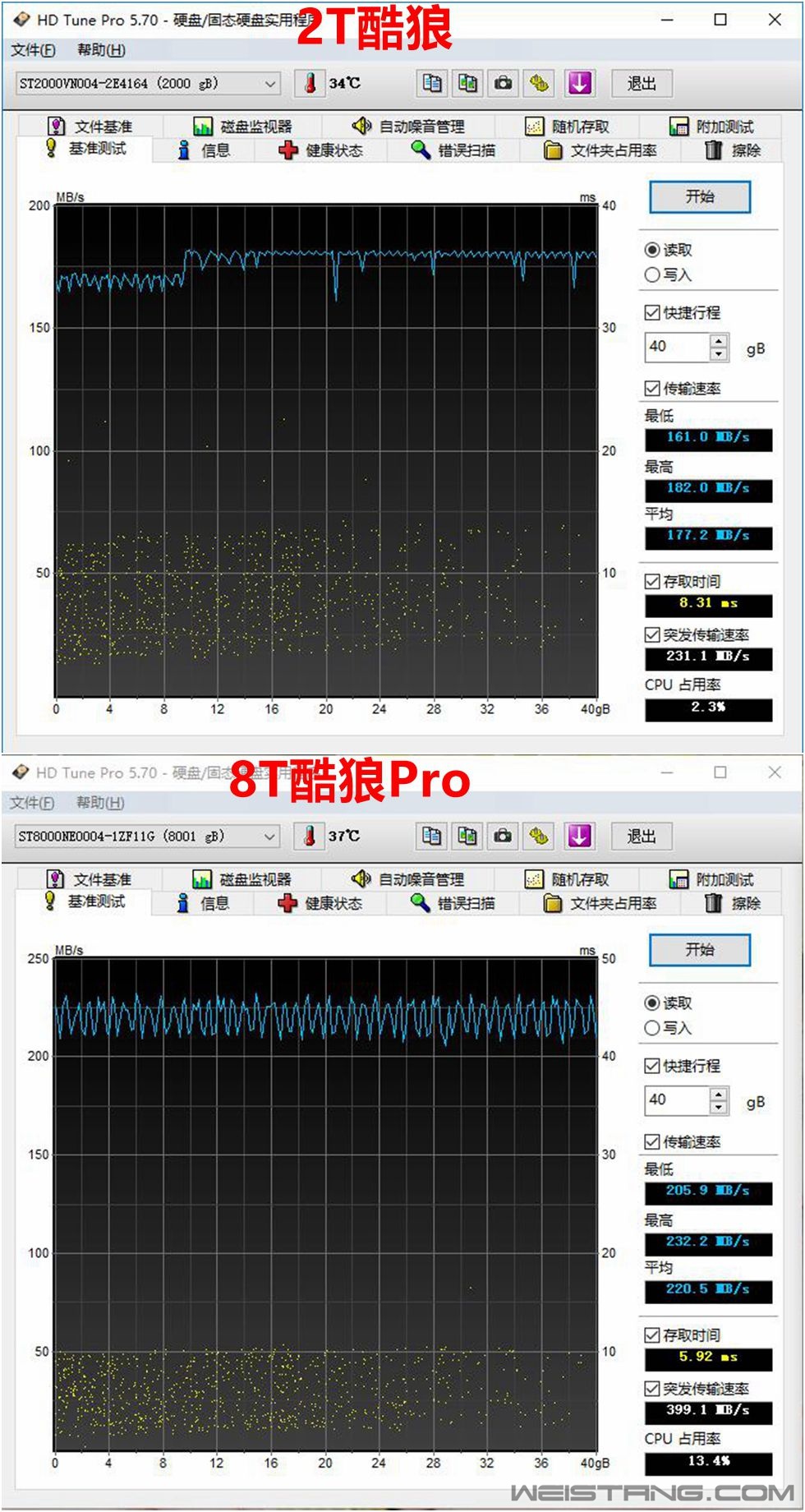Select the 写入 radio button in ST2000VN004 window
The width and height of the screenshot is (805, 1512).
pos(652,274)
